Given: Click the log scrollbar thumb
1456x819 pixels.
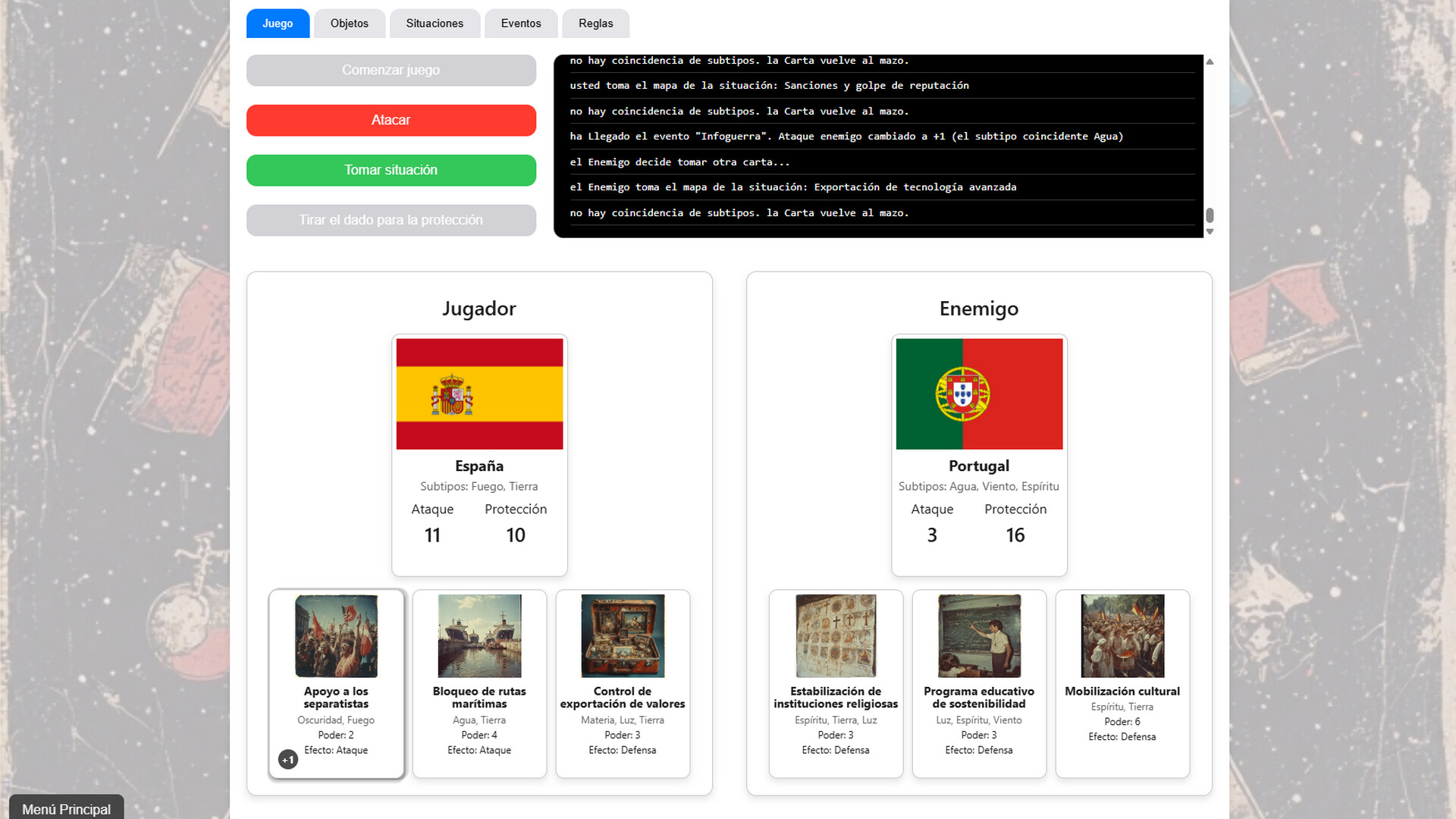Looking at the screenshot, I should (x=1210, y=215).
